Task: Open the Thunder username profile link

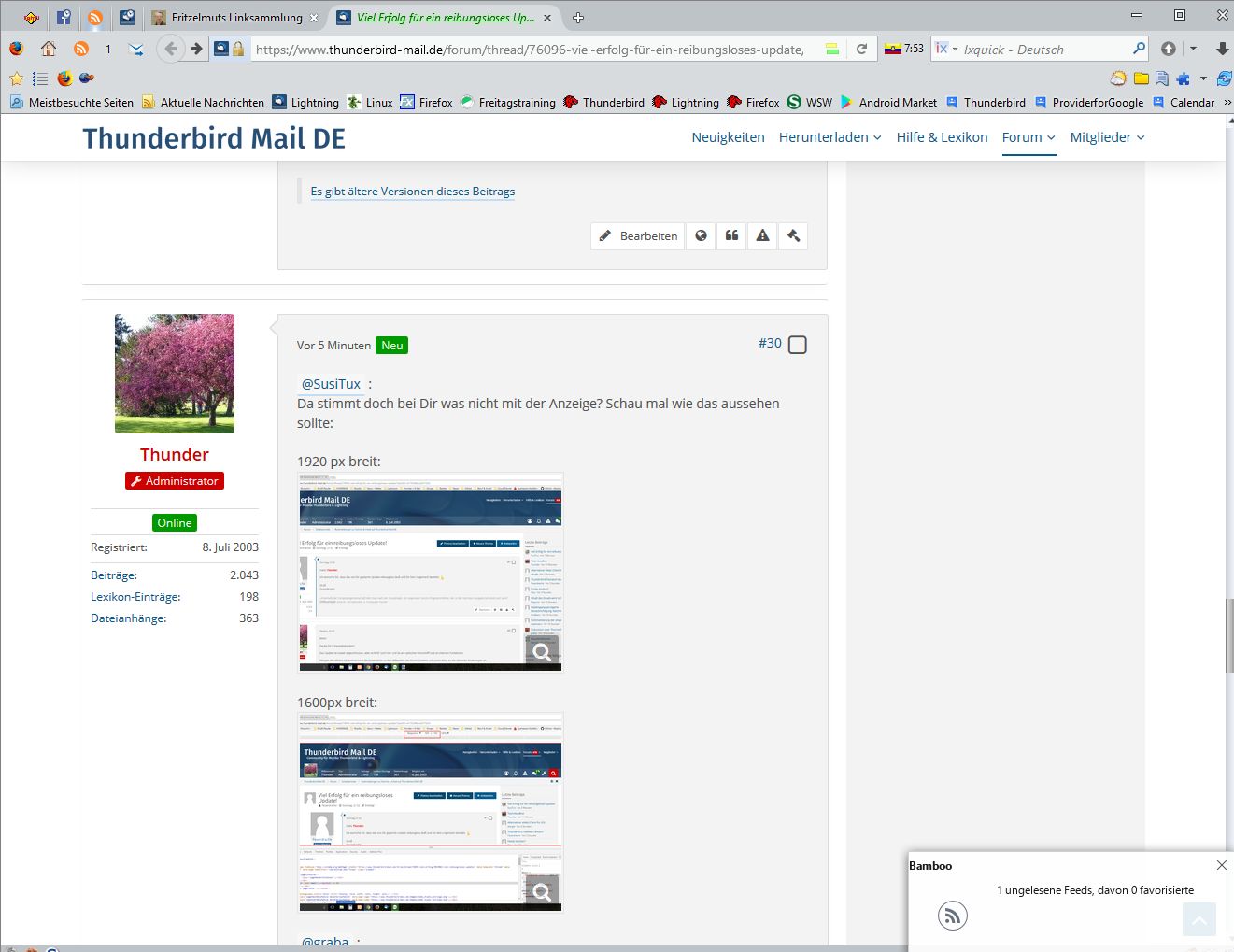Action: point(175,455)
